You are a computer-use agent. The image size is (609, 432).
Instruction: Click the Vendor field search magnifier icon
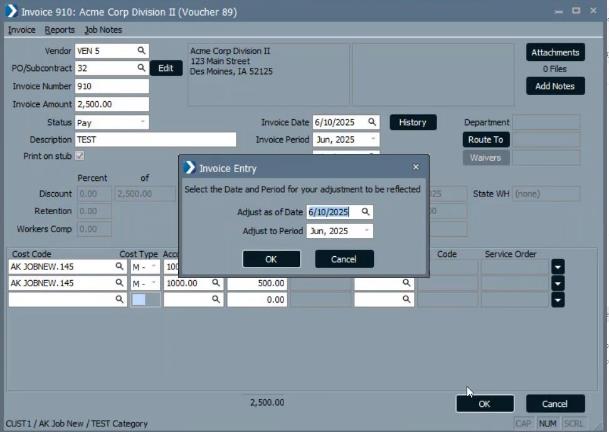141,50
